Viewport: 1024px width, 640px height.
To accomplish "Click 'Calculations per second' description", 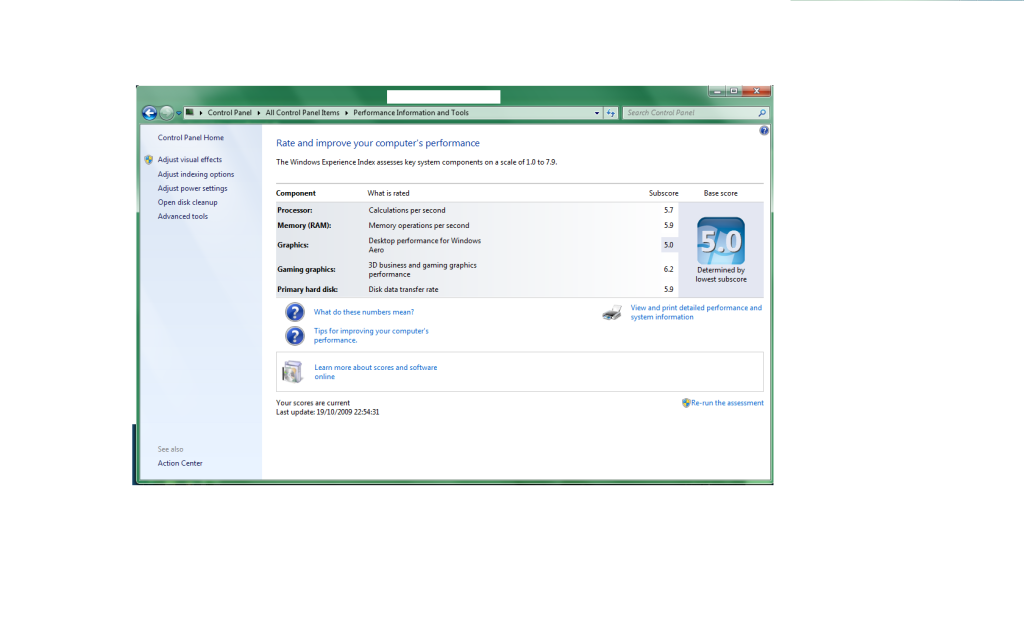I will coord(407,211).
